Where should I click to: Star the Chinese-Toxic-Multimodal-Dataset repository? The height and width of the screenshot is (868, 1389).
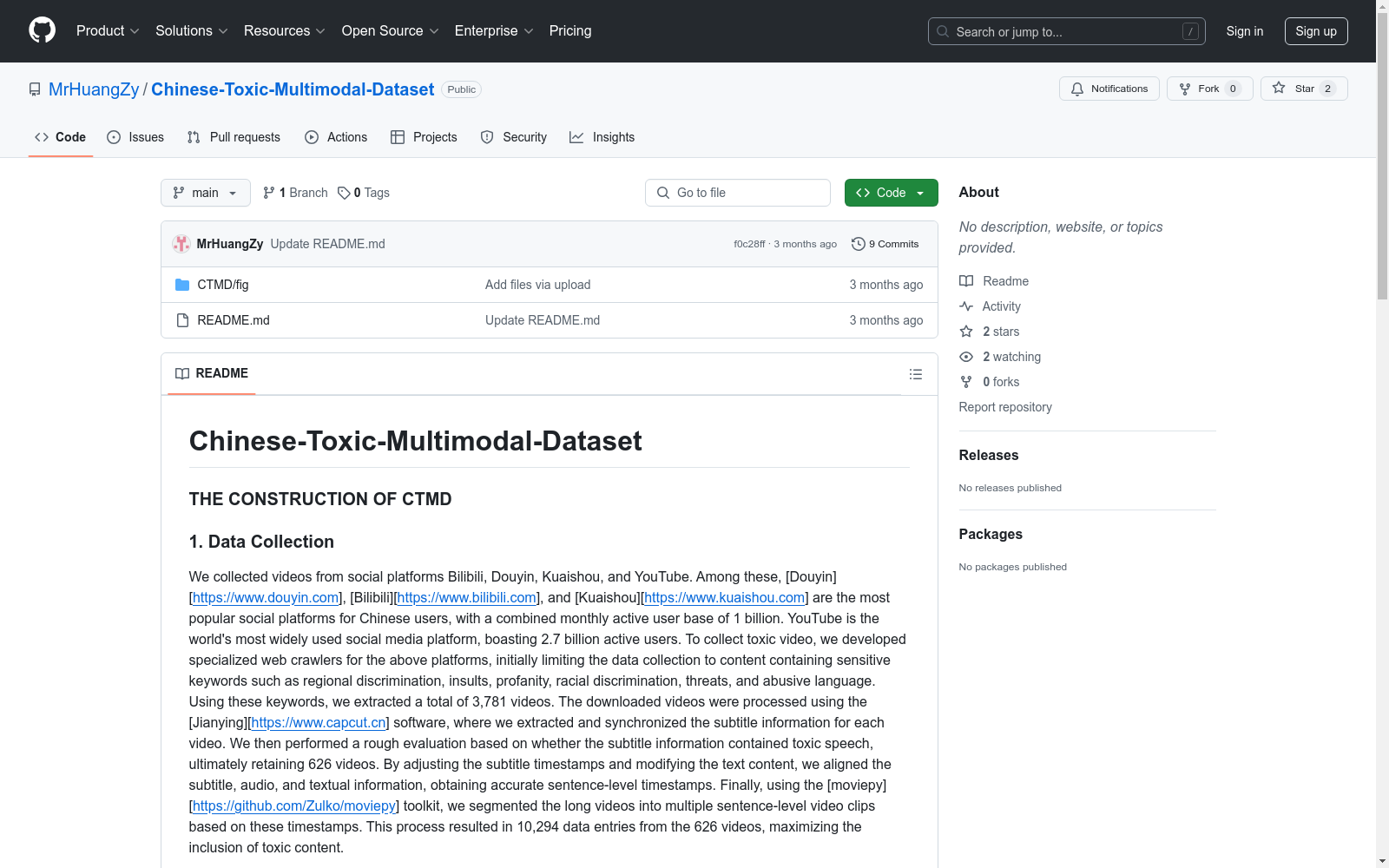[x=1303, y=89]
